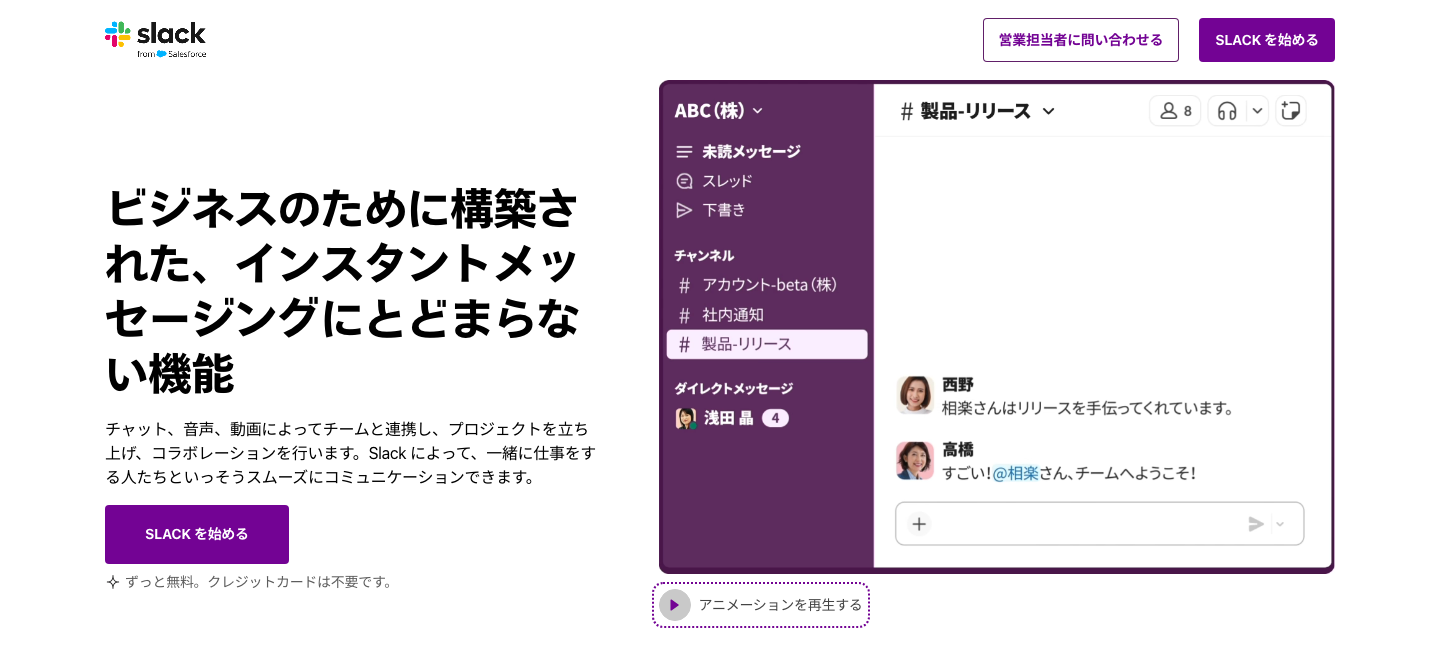Open the send options chevron

click(x=1280, y=524)
